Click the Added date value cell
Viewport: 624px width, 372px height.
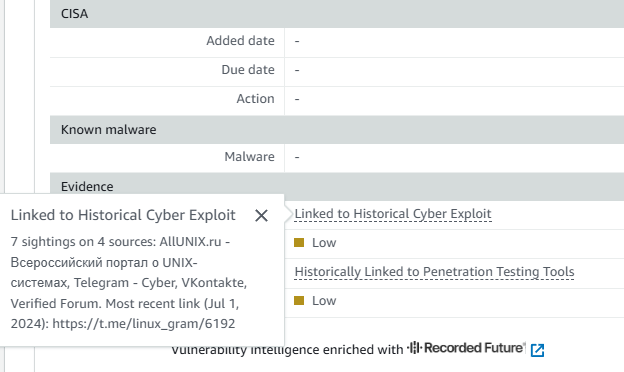coord(454,41)
